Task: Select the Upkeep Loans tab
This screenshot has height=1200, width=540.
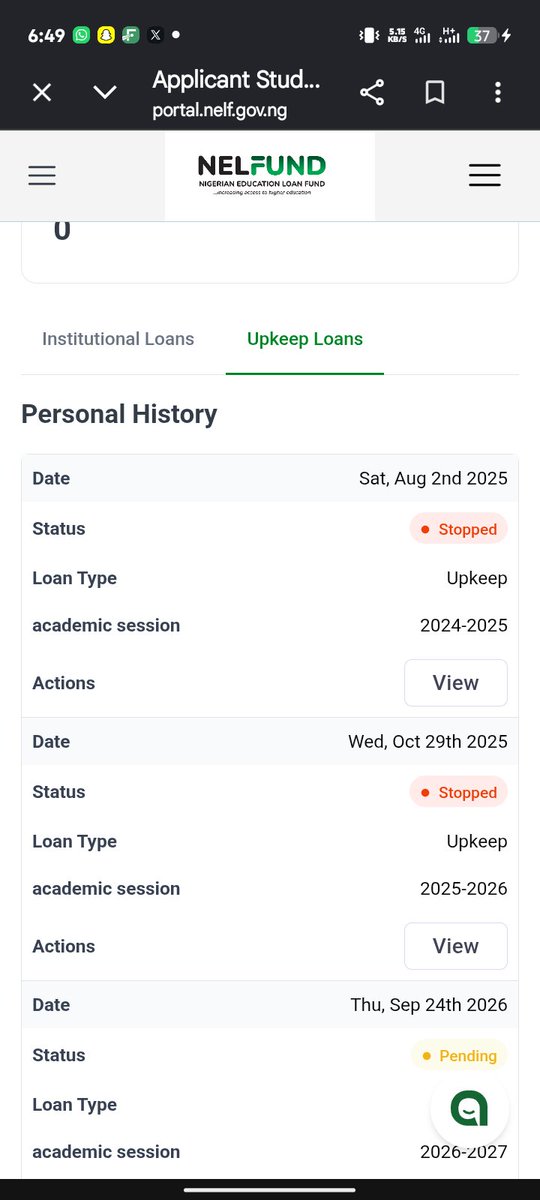Action: pos(305,339)
